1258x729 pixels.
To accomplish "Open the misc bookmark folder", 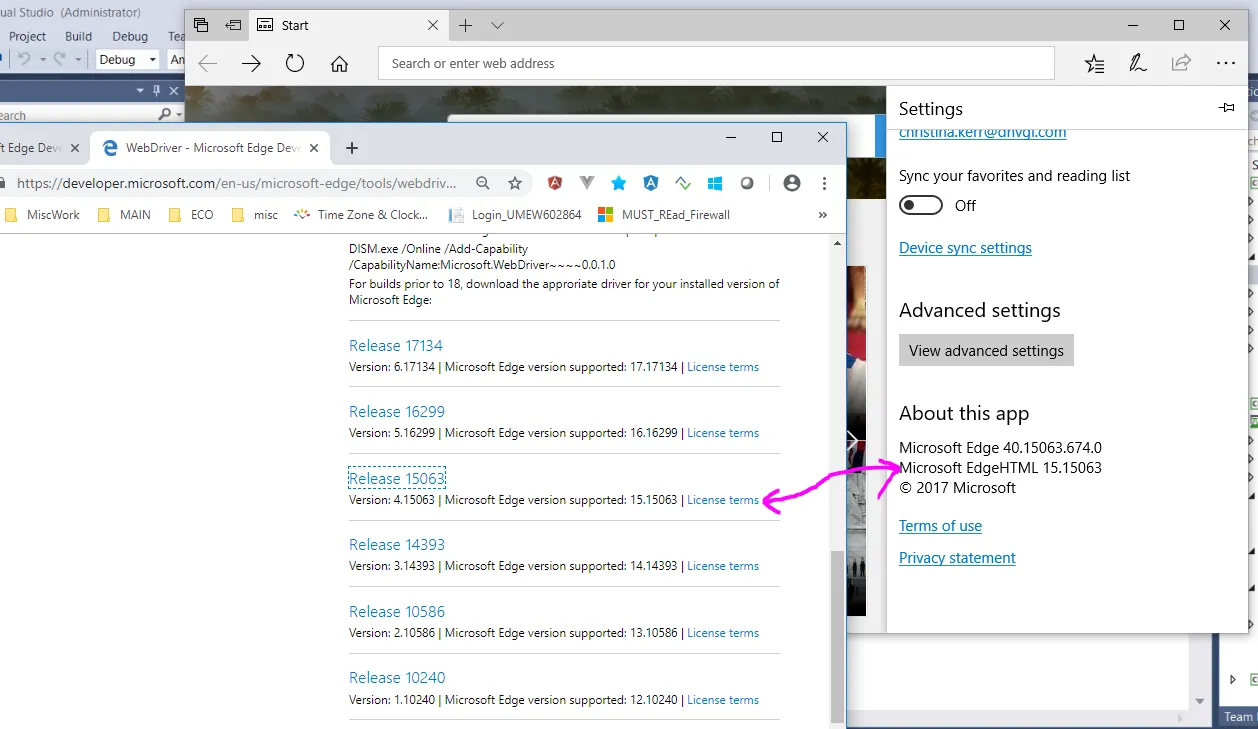I will [255, 214].
